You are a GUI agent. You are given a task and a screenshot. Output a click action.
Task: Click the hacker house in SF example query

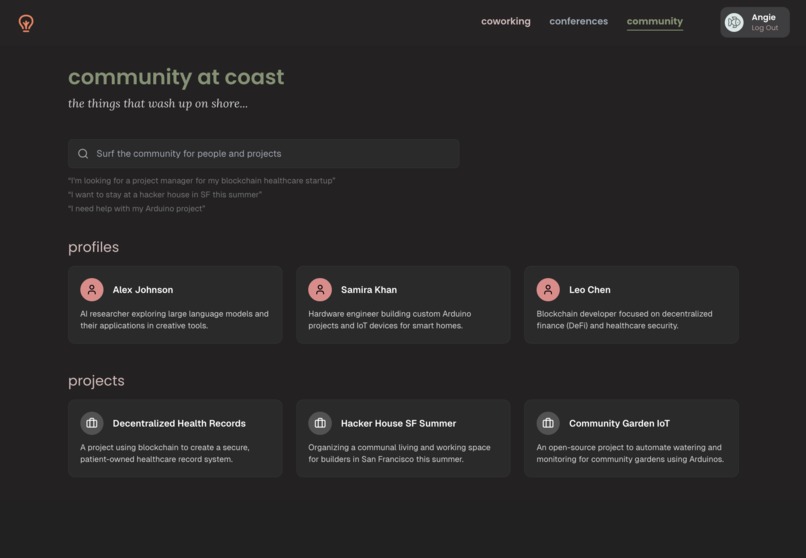click(165, 195)
